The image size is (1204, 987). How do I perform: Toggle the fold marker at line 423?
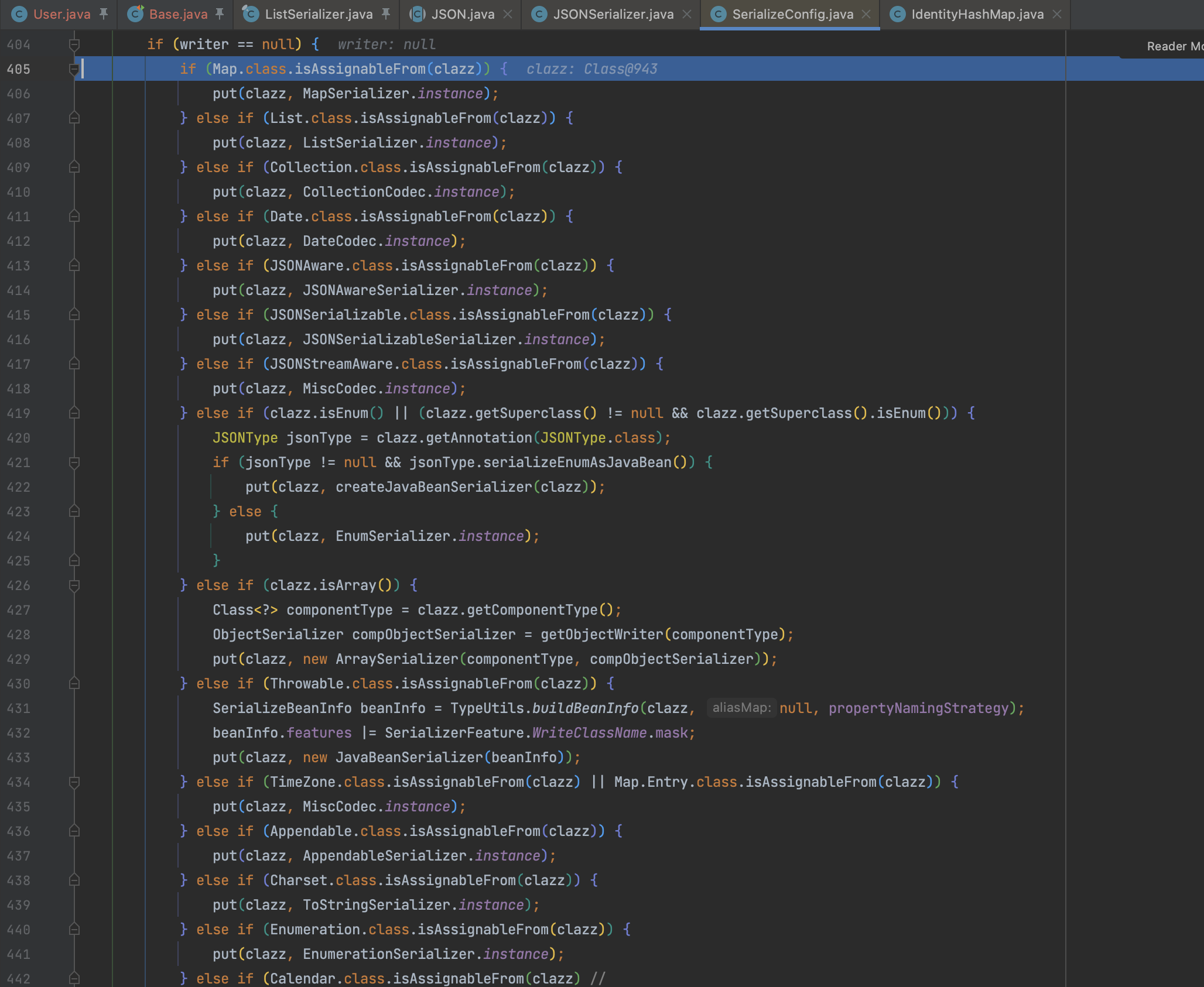(x=74, y=512)
